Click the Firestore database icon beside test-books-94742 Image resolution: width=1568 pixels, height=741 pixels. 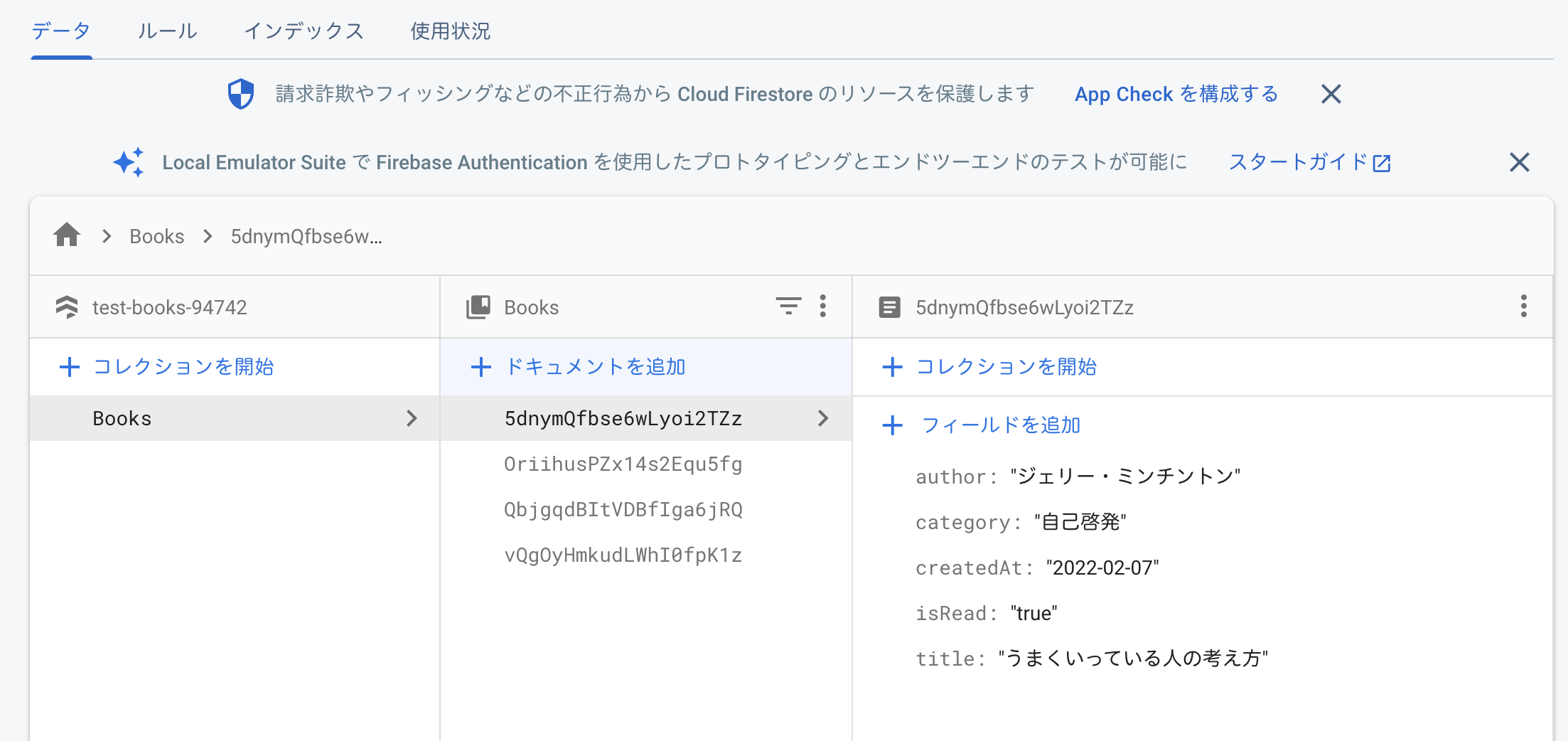(67, 307)
